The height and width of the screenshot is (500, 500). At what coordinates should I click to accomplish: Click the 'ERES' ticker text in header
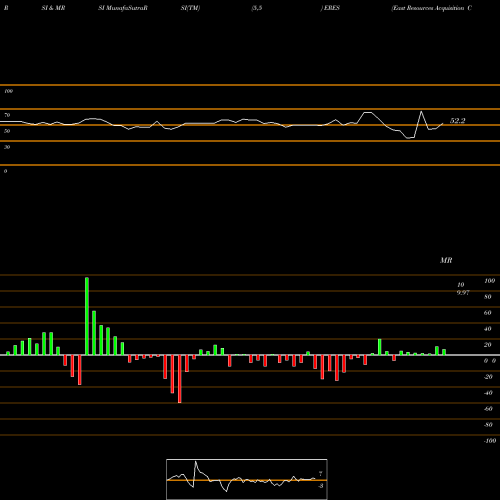[x=332, y=8]
